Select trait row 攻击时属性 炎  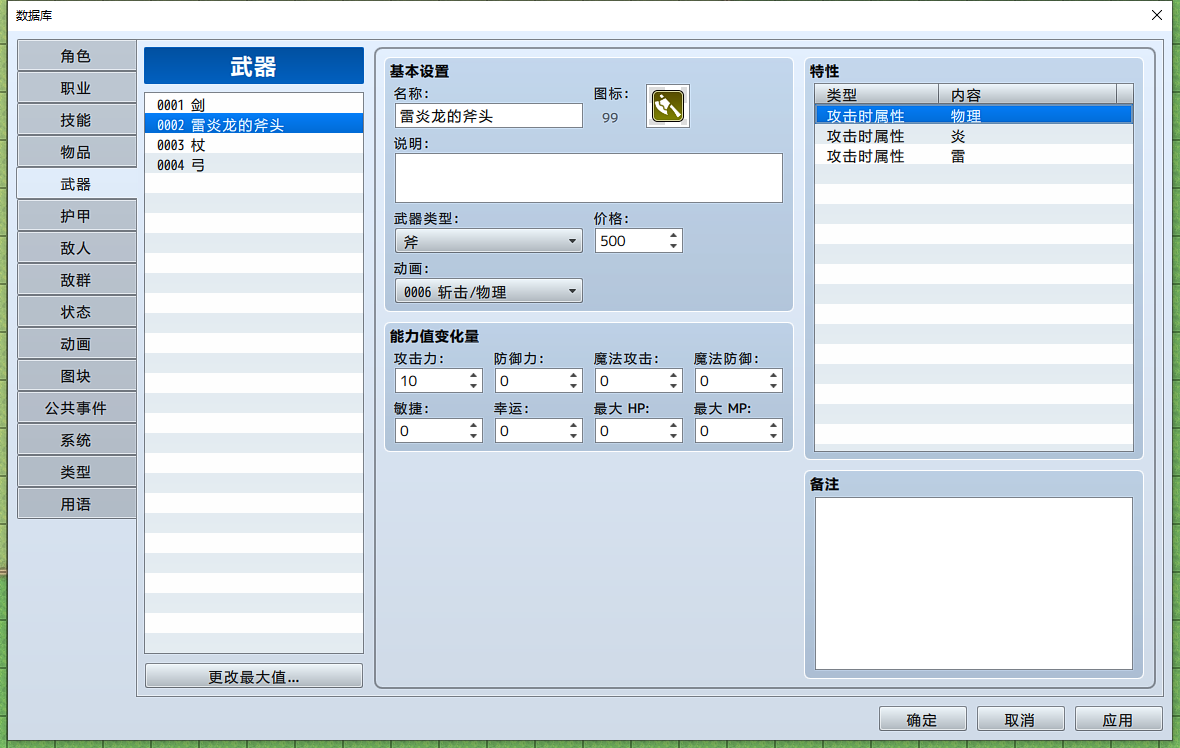click(x=974, y=136)
